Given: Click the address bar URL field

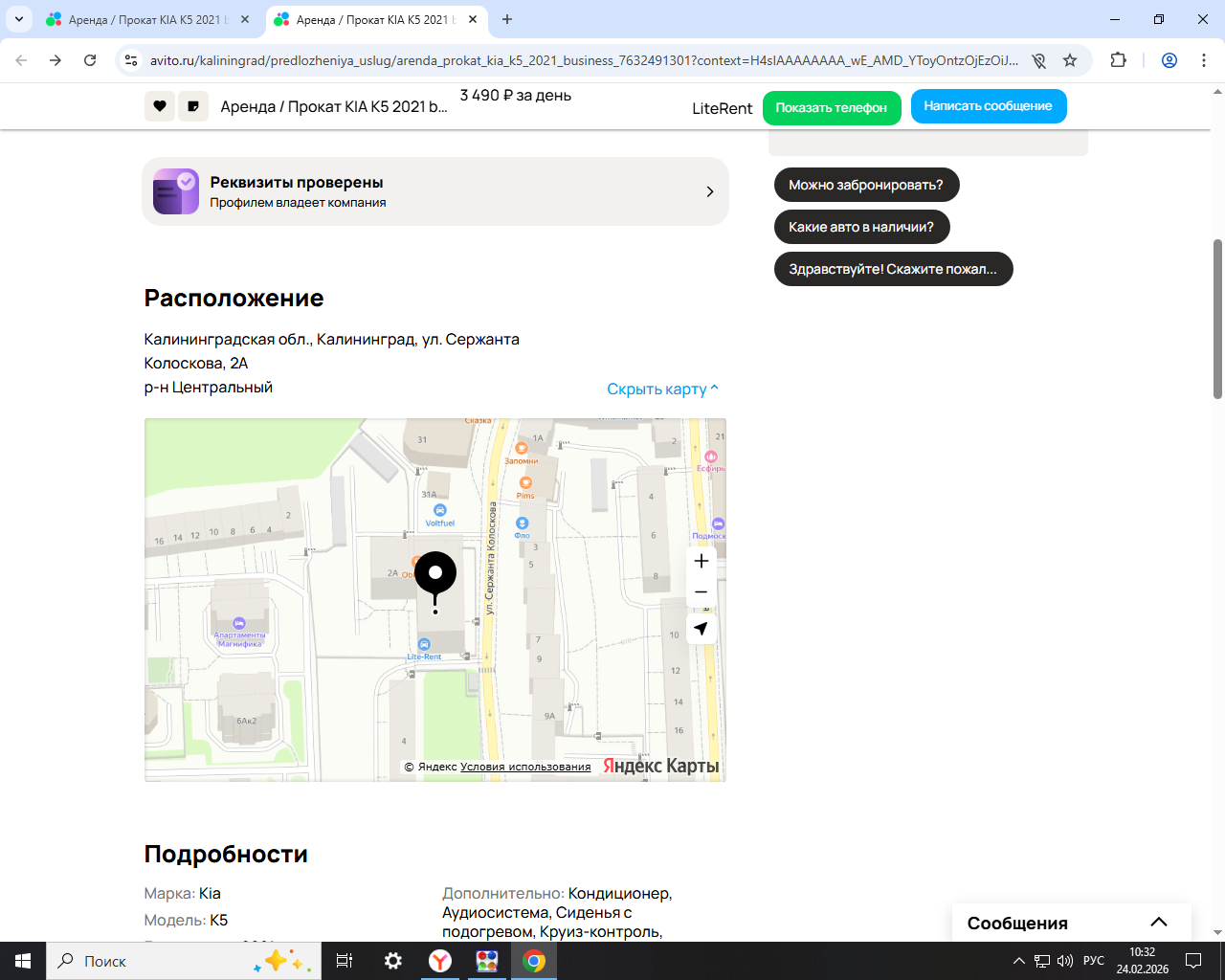Looking at the screenshot, I should (584, 60).
